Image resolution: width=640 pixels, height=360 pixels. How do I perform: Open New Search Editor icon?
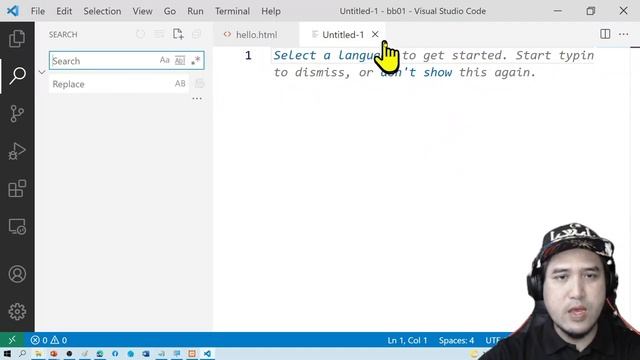pos(178,34)
